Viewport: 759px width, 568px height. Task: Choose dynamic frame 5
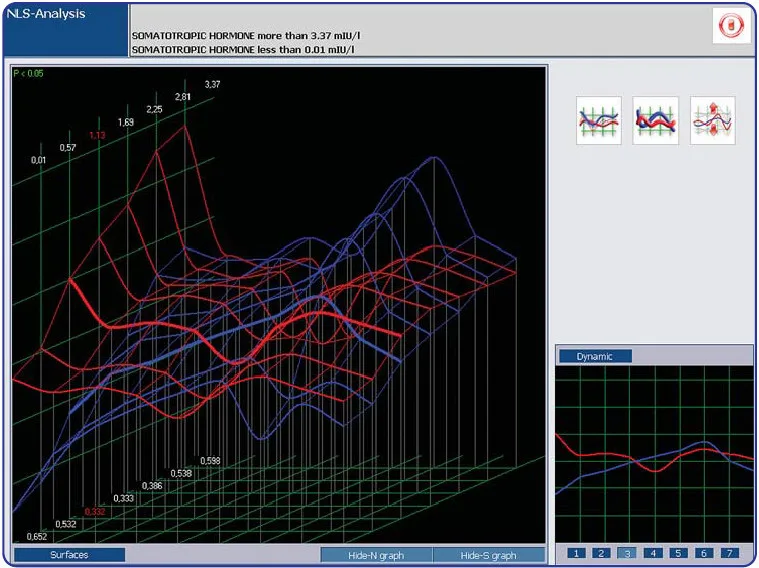pos(679,553)
